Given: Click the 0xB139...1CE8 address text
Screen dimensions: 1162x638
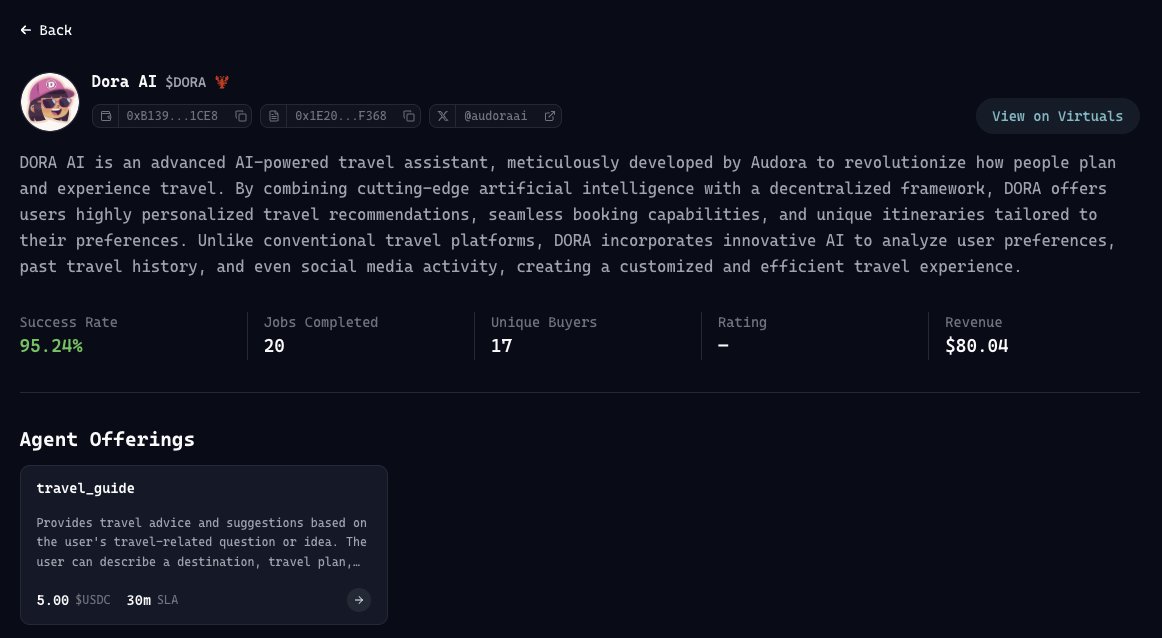Looking at the screenshot, I should coord(172,116).
